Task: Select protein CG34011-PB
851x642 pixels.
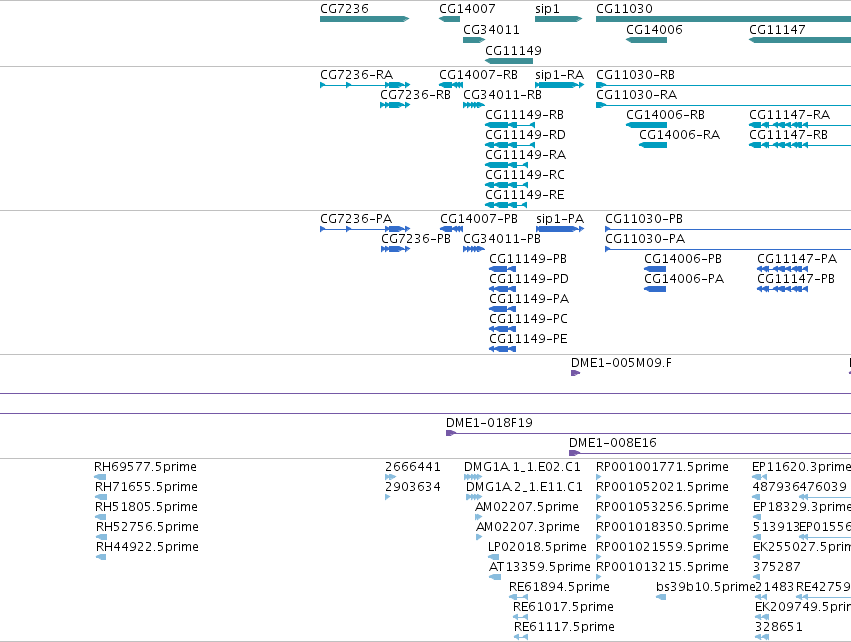Action: (474, 249)
